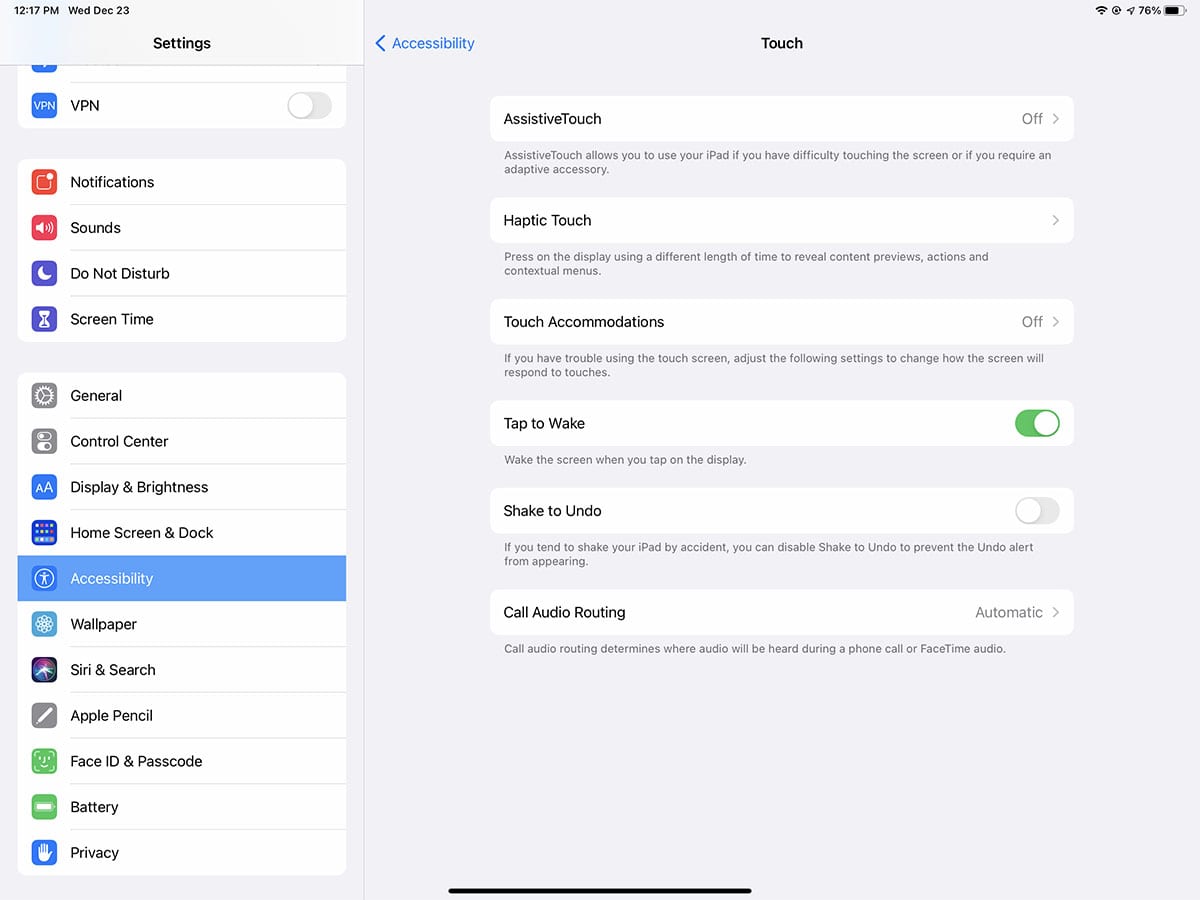Tap the Wi-Fi status icon

pos(1102,10)
